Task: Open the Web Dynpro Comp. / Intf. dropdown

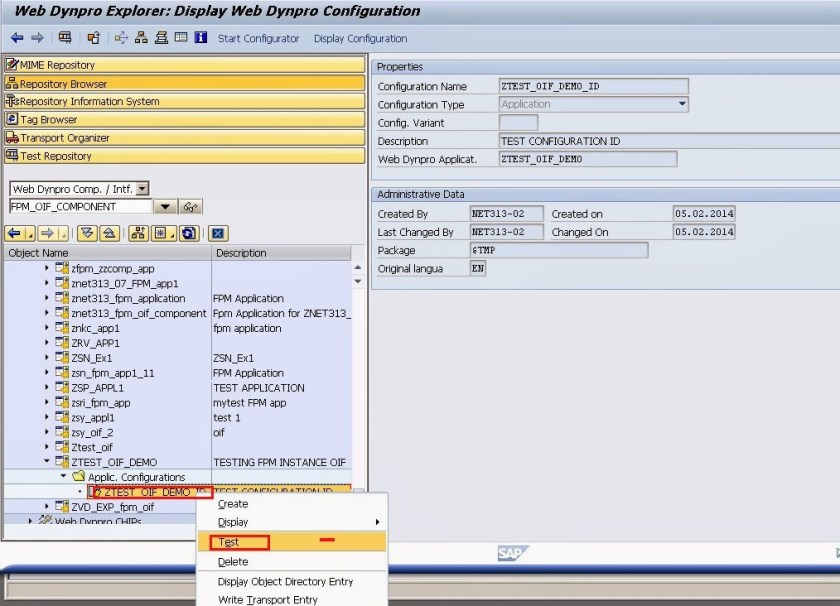Action: [142, 189]
